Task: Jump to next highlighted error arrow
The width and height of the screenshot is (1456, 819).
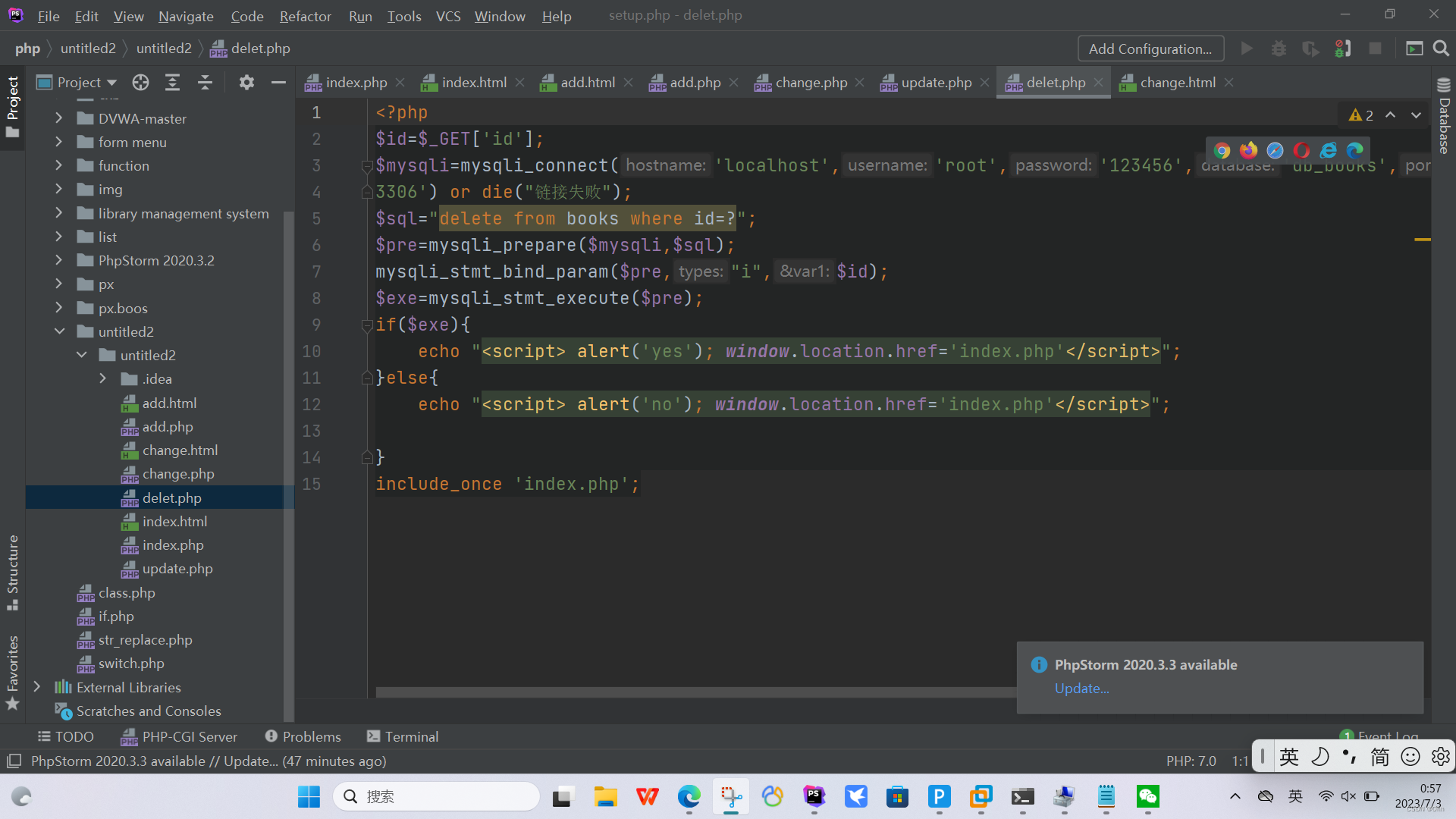Action: (1416, 115)
